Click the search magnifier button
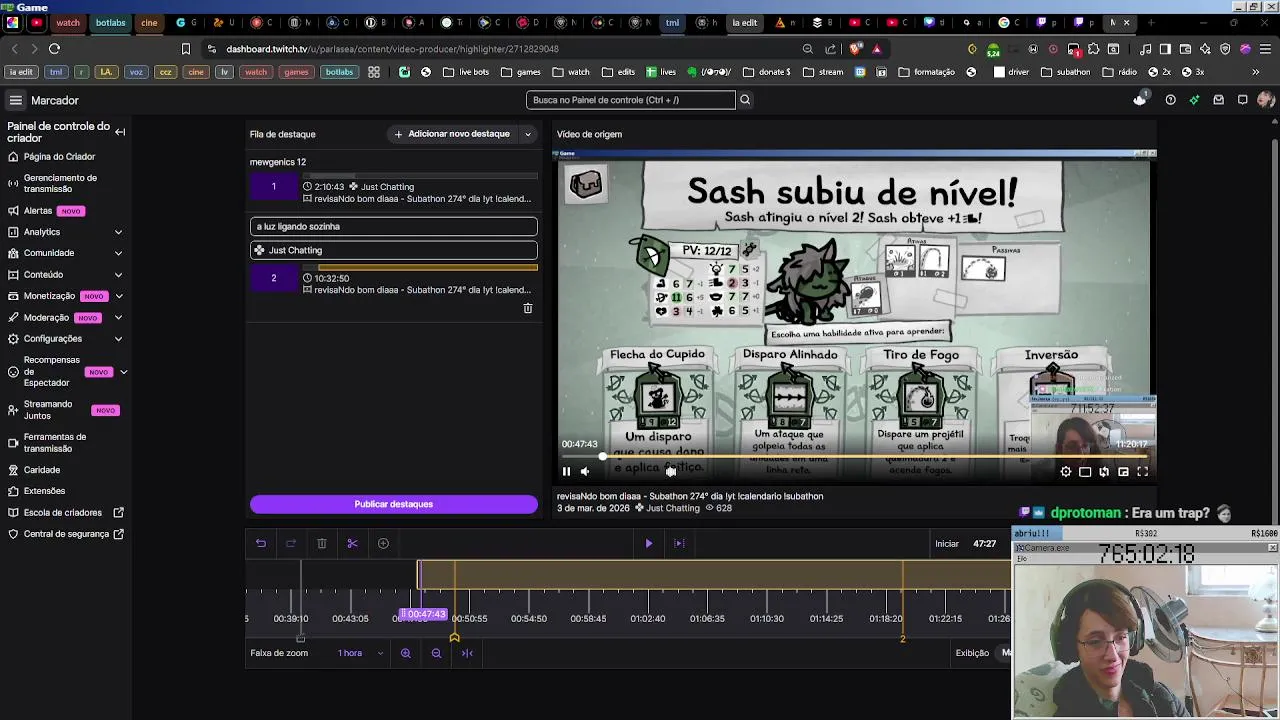The width and height of the screenshot is (1280, 720). pos(744,100)
